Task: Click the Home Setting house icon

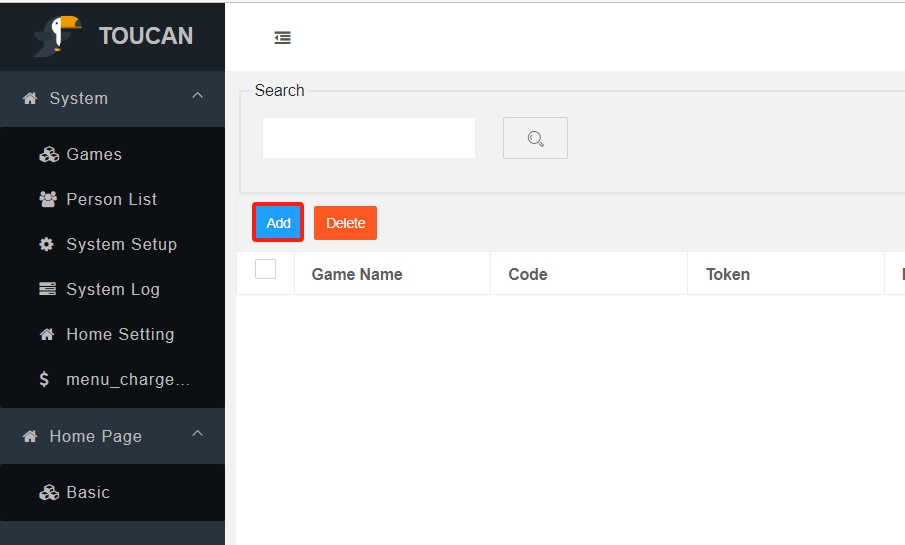Action: click(47, 335)
